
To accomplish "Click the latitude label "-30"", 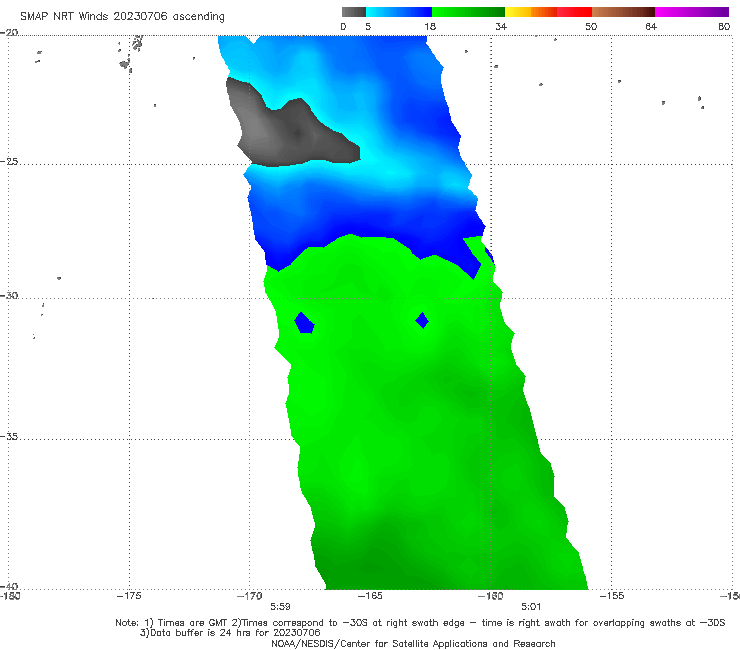I will [9, 295].
